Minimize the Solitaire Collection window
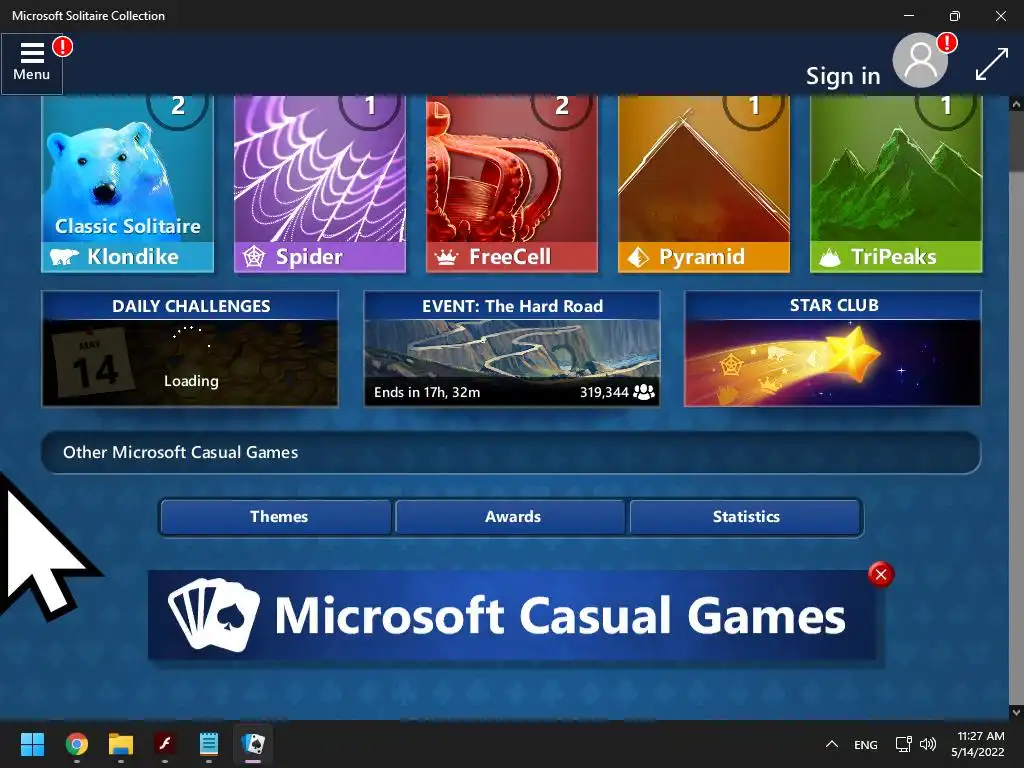 908,16
